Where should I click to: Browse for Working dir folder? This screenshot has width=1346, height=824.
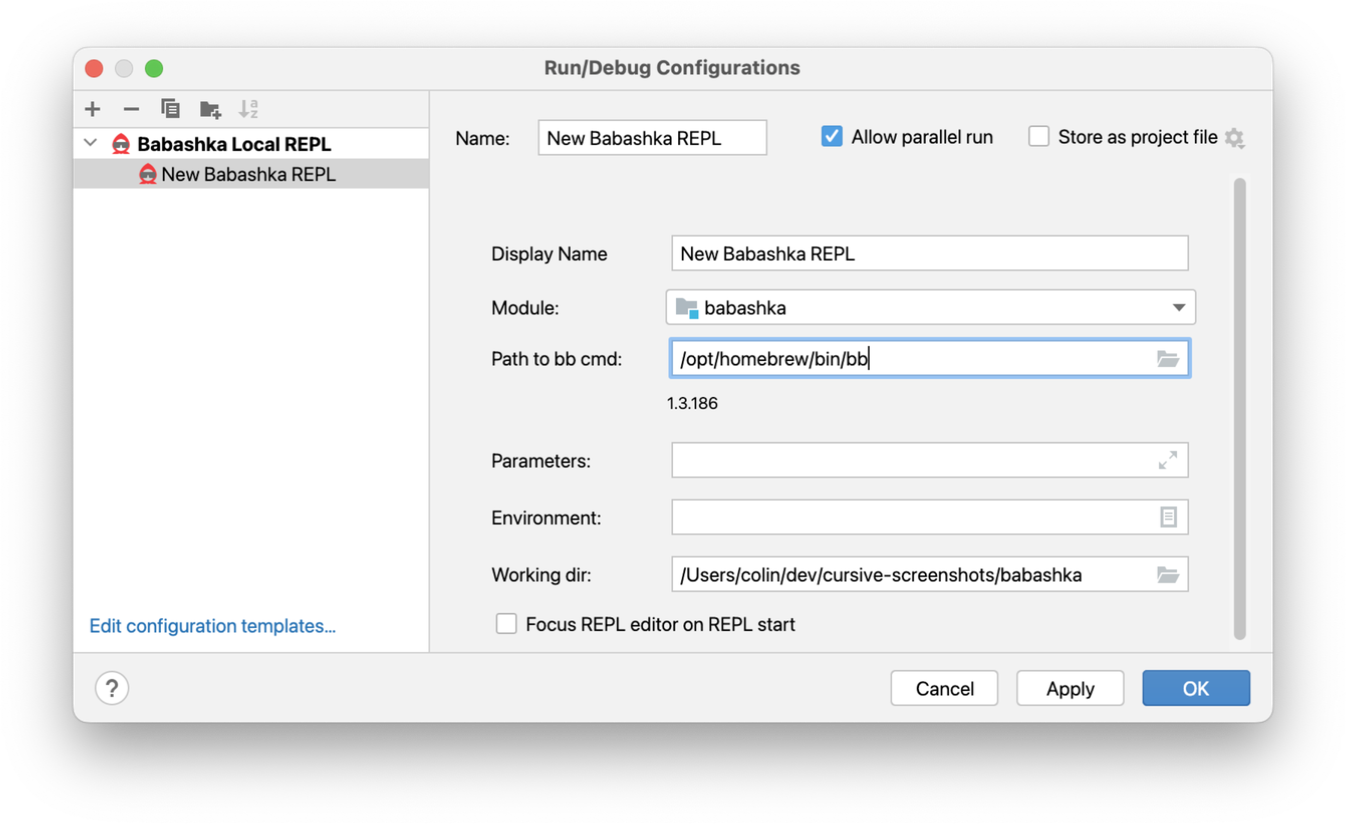(1168, 575)
